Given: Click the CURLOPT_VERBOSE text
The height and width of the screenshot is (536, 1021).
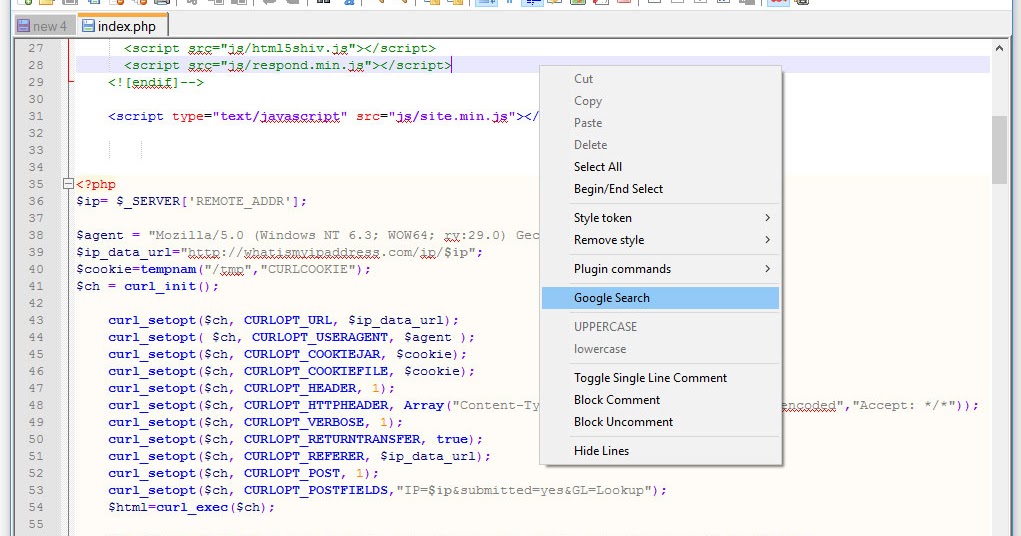Looking at the screenshot, I should coord(304,422).
